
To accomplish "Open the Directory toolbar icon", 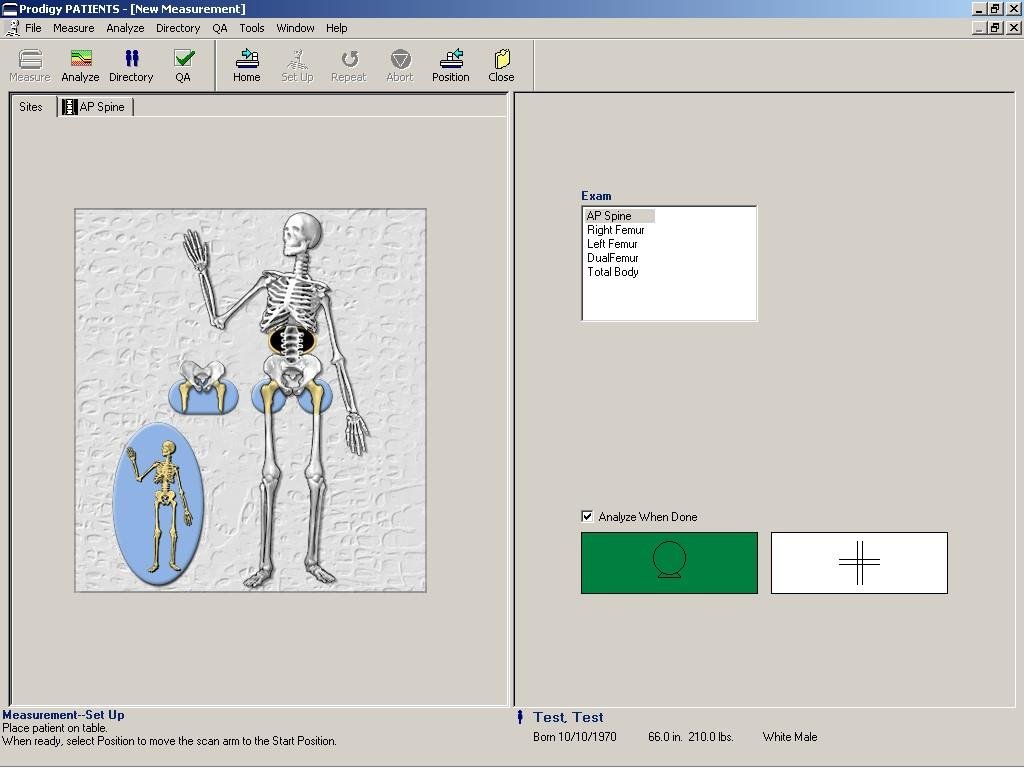I will pyautogui.click(x=131, y=65).
